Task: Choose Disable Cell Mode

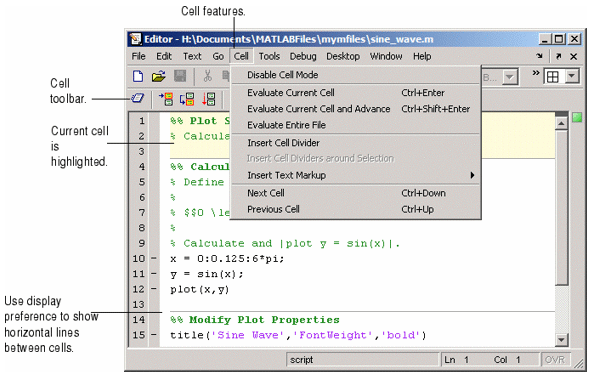Action: 356,75
